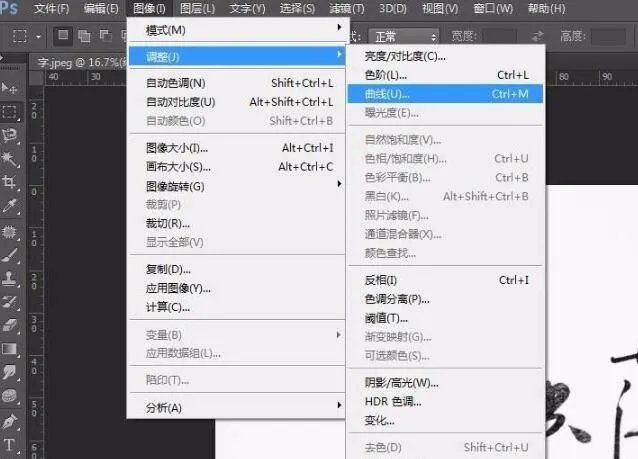Choose 自动色调(N) auto tone

click(x=237, y=83)
